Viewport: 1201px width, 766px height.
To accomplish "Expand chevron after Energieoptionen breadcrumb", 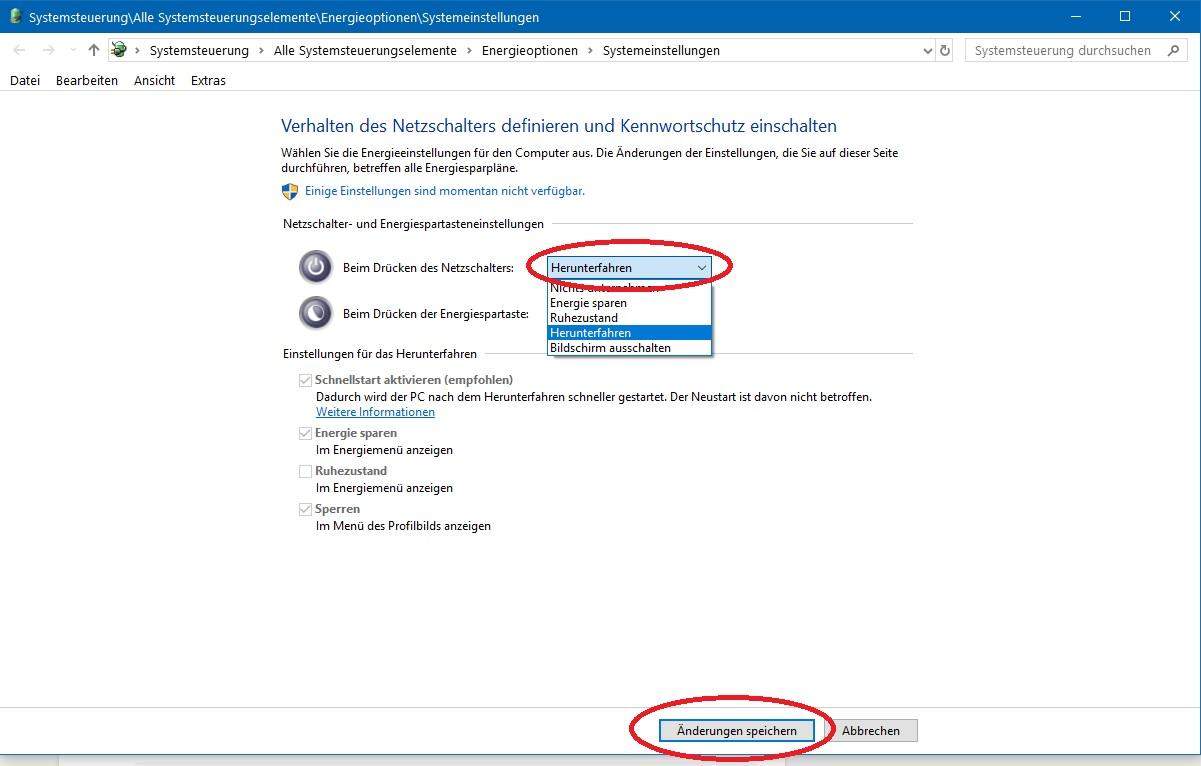I will (590, 50).
